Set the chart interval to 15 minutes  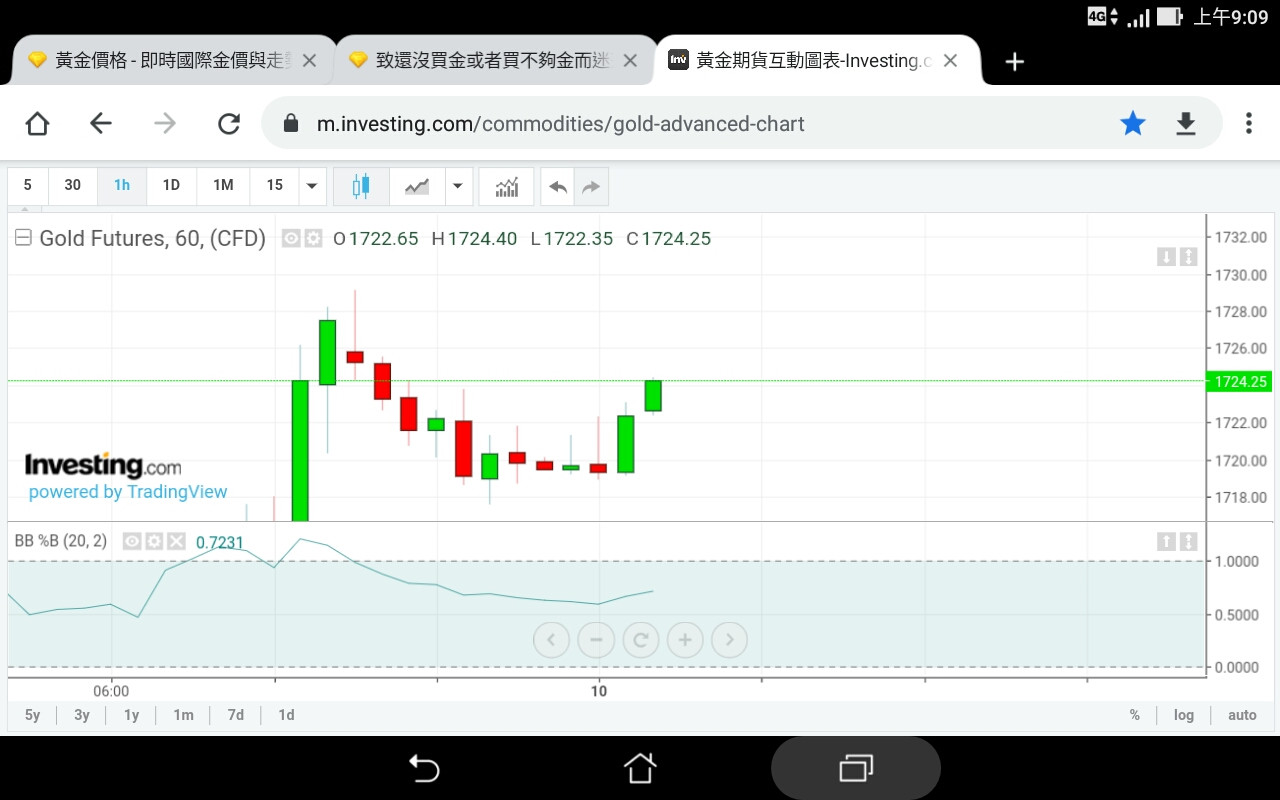274,185
